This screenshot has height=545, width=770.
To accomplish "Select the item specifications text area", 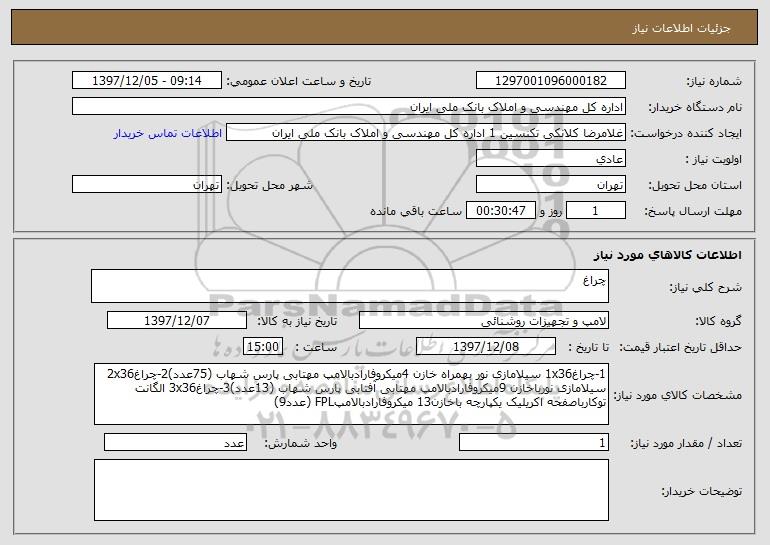I will click(x=351, y=394).
